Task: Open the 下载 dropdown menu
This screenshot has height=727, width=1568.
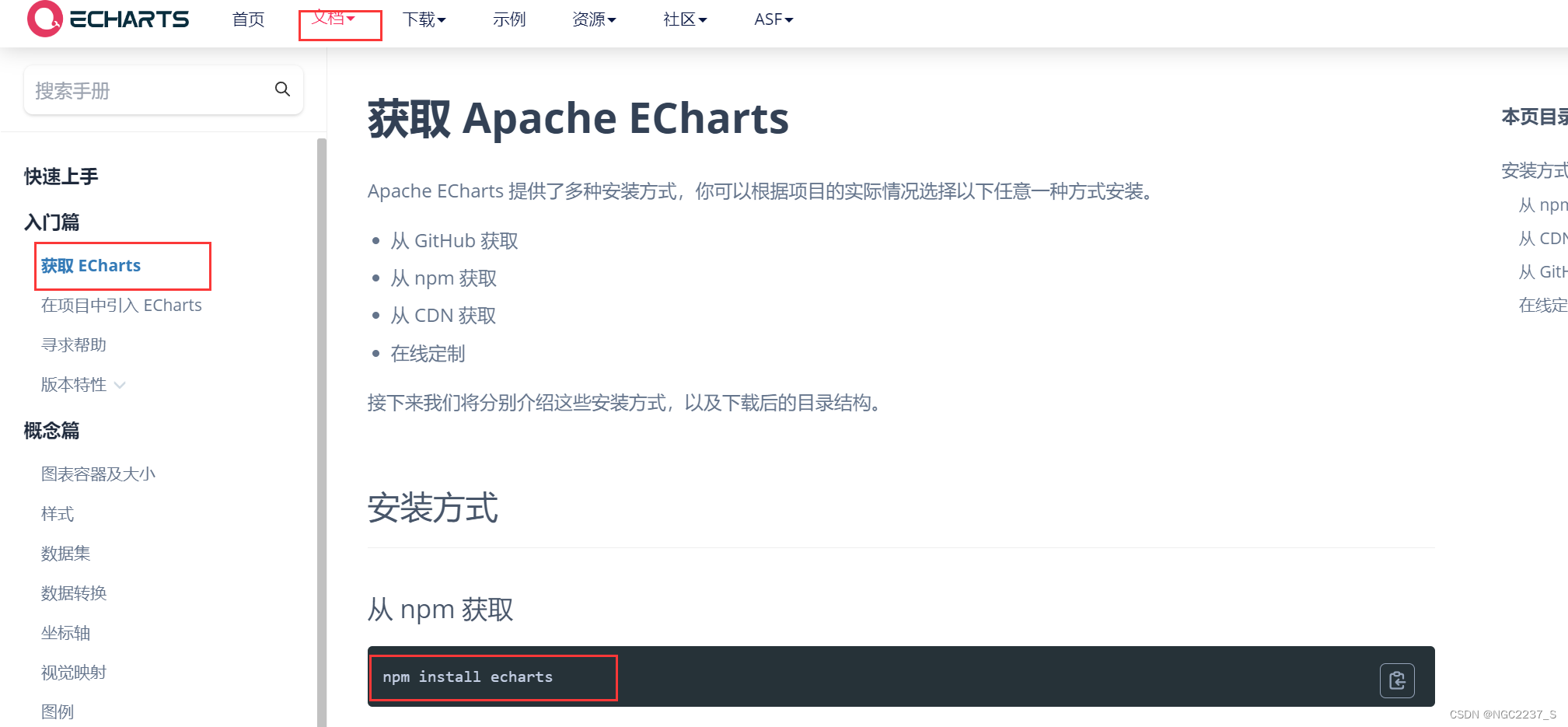Action: 424,19
